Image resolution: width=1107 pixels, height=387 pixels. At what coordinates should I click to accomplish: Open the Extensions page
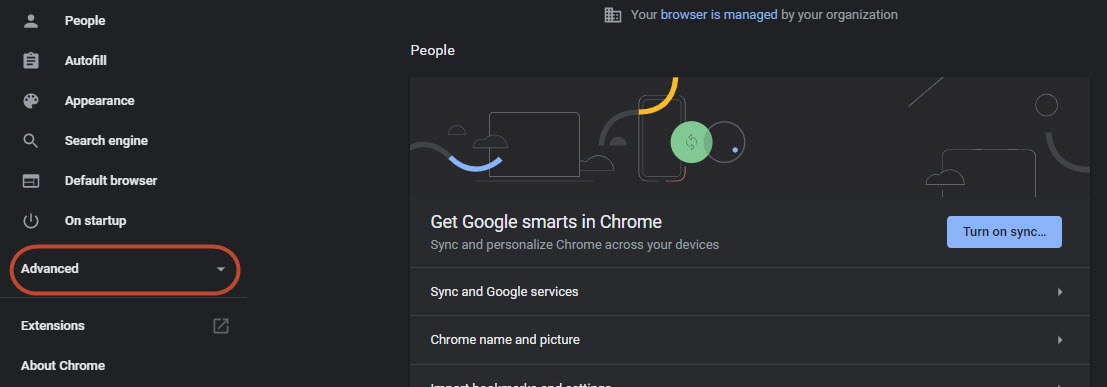pos(53,326)
